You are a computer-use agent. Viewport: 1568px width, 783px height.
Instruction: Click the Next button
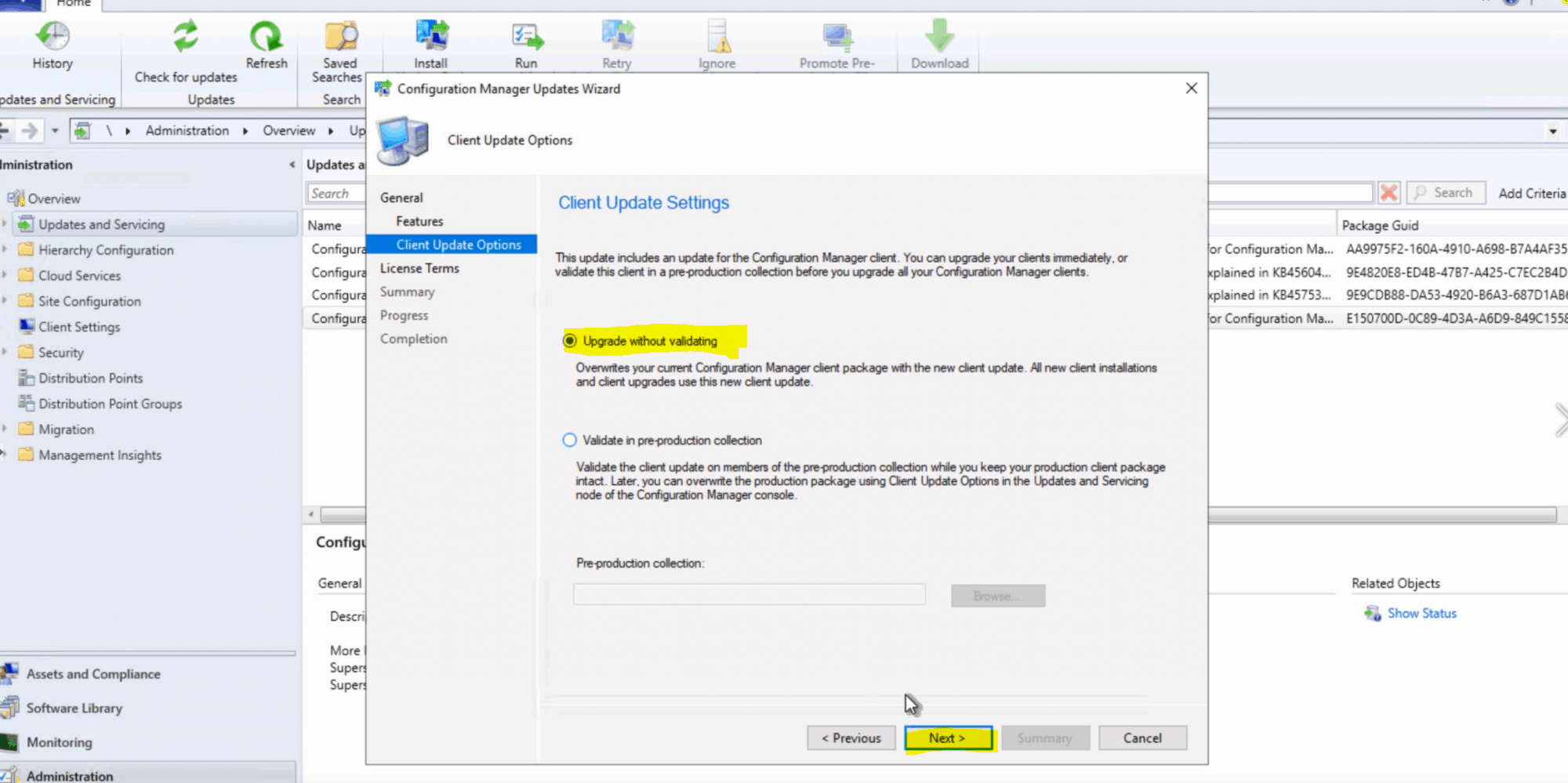[x=948, y=738]
